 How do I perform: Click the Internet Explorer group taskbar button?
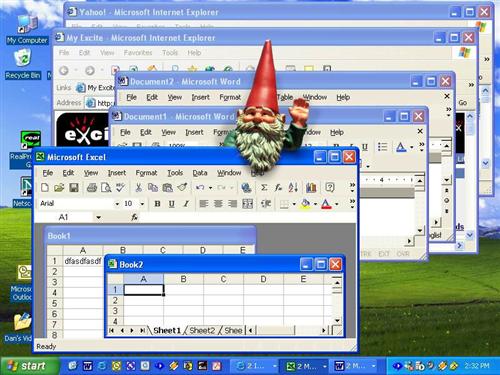point(255,366)
